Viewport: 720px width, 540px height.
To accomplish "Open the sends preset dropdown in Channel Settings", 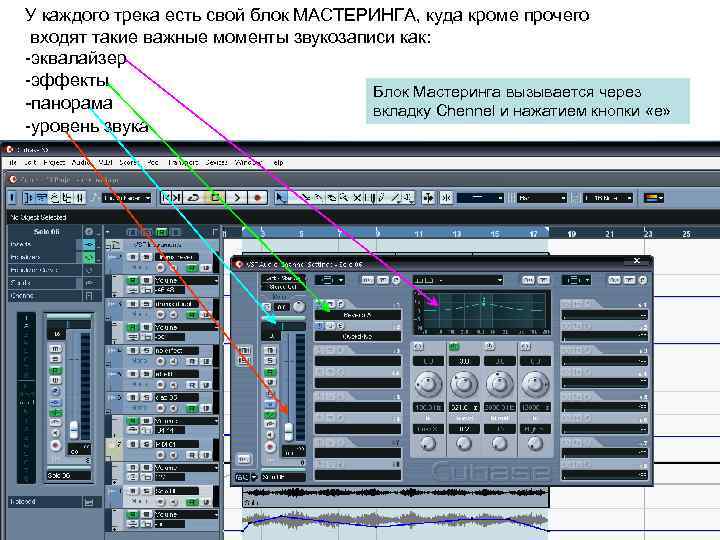I will pos(576,280).
